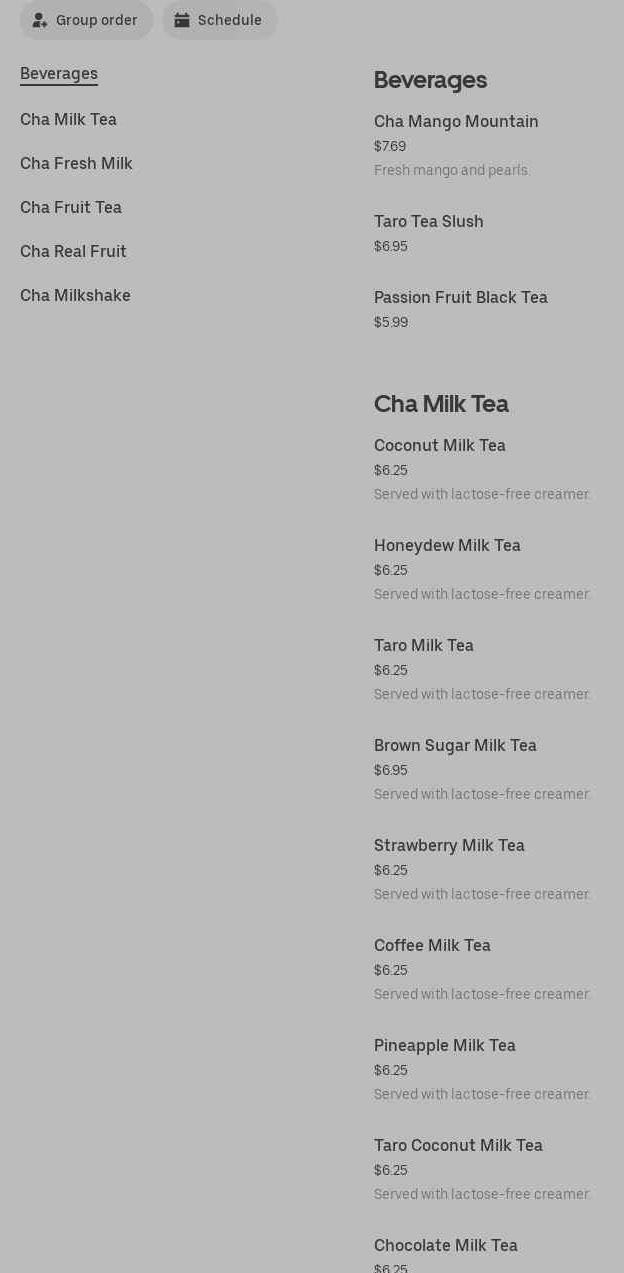Open the Group order button
The height and width of the screenshot is (1273, 624).
tap(86, 20)
